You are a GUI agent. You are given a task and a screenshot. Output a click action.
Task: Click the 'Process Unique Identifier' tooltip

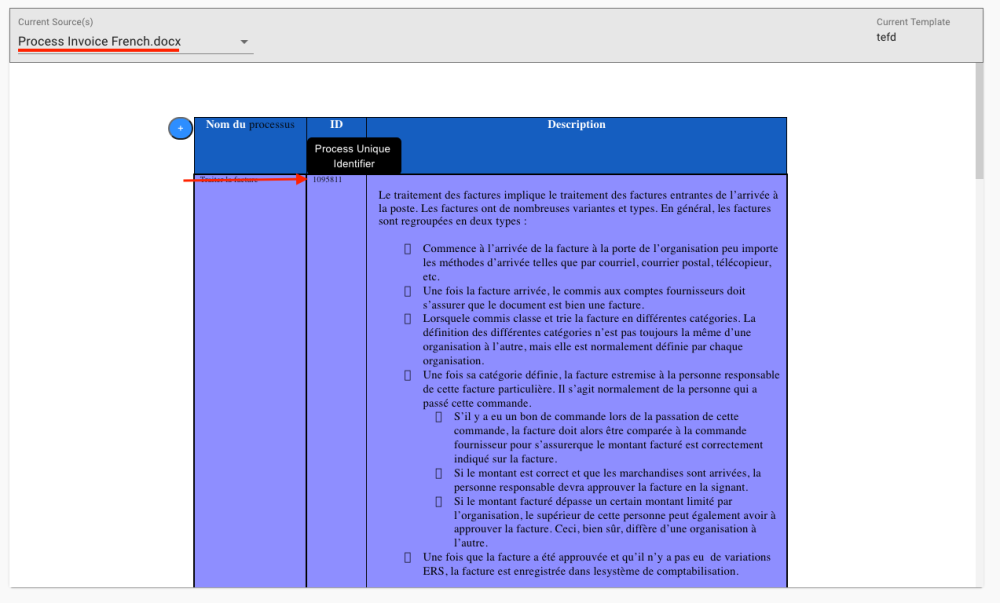(x=353, y=156)
